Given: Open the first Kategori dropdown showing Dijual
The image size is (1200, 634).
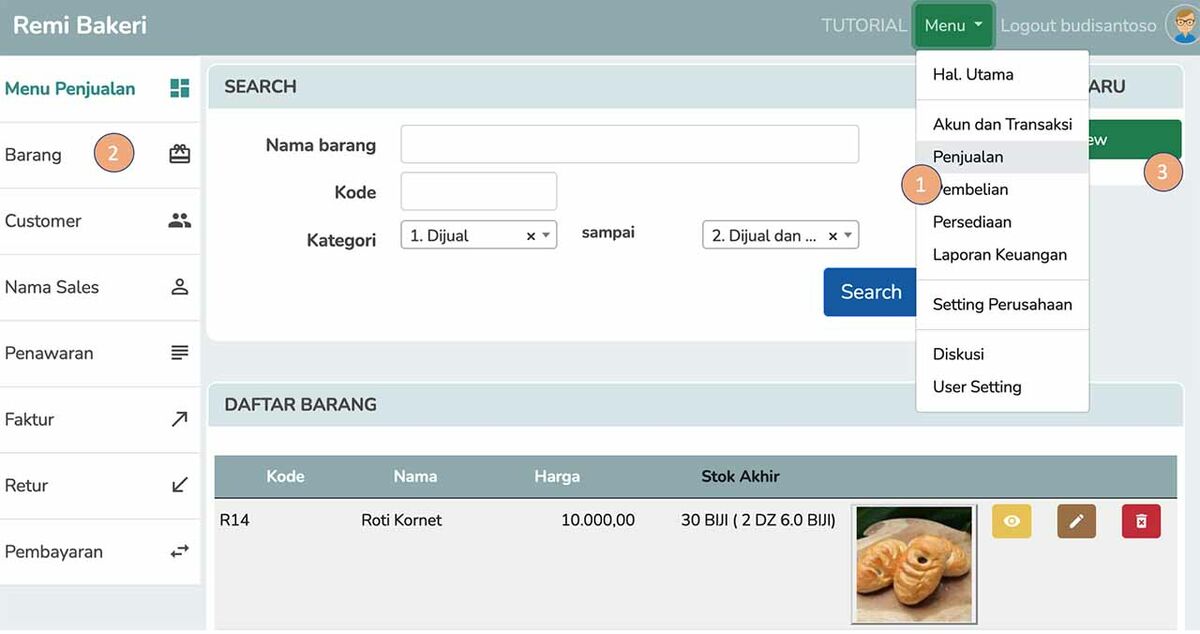Looking at the screenshot, I should [465, 236].
